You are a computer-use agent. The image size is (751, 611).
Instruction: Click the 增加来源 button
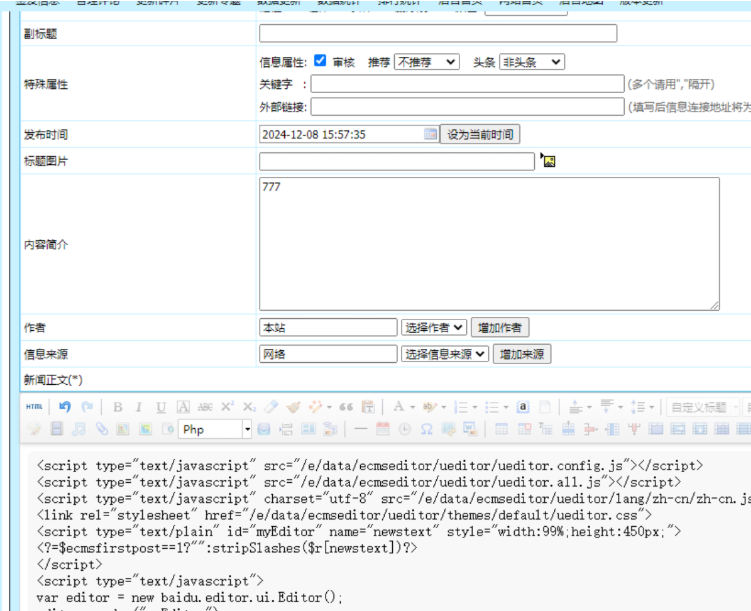[522, 354]
